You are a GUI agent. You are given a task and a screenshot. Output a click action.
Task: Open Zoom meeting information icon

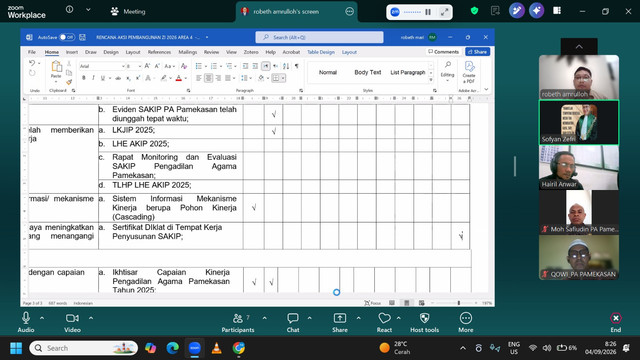point(69,9)
